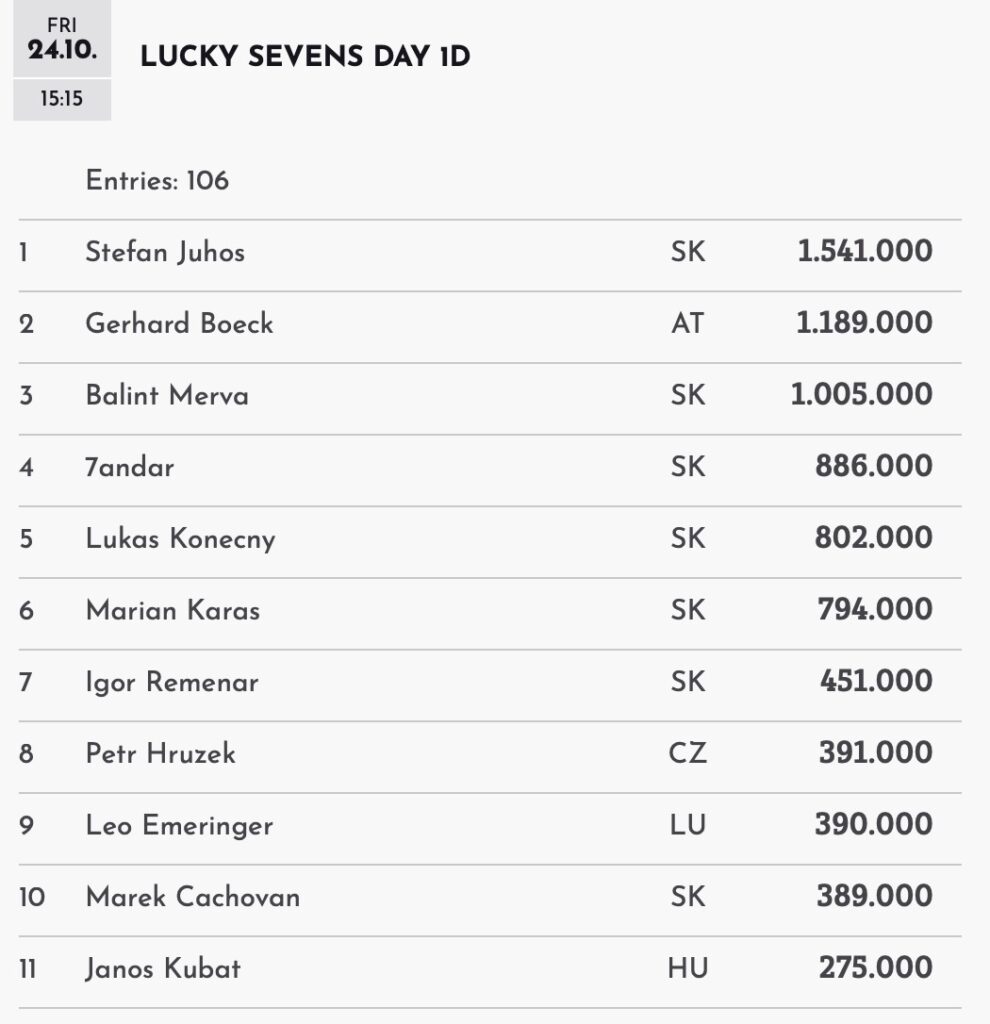This screenshot has width=990, height=1024.
Task: Click the AT country code for Gerhard Boeck
Action: pyautogui.click(x=687, y=324)
